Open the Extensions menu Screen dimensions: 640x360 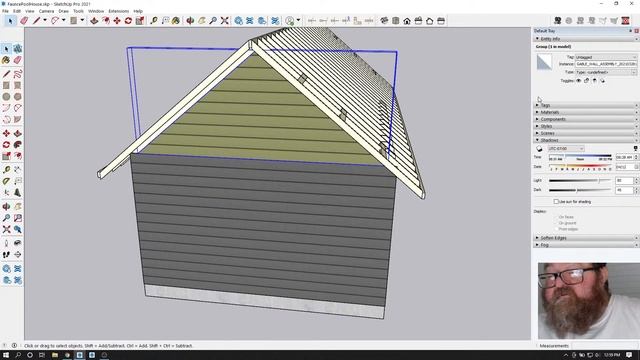point(119,11)
